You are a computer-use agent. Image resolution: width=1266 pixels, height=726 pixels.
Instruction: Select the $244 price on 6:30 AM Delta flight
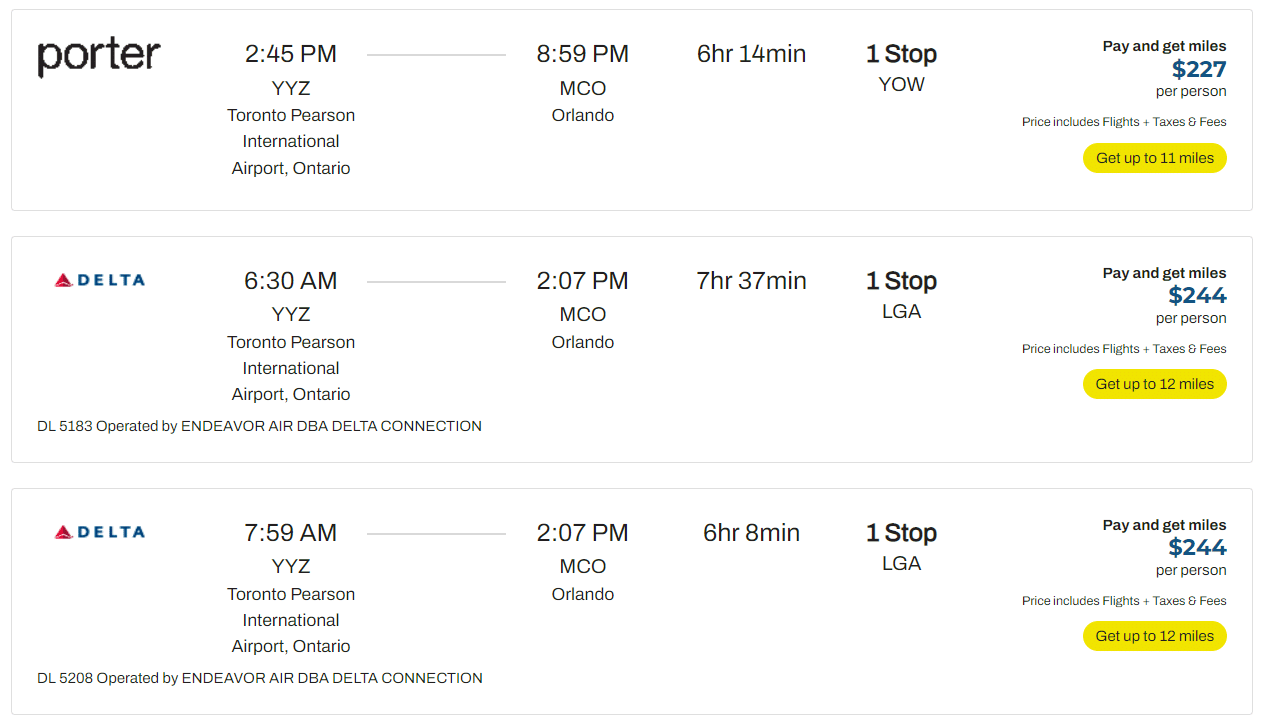tap(1197, 296)
